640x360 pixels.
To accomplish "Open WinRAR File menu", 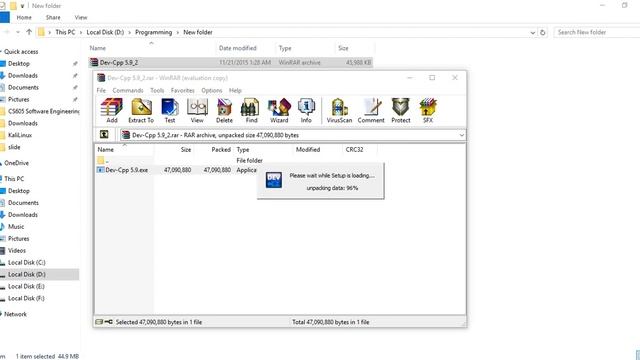I will pyautogui.click(x=101, y=90).
